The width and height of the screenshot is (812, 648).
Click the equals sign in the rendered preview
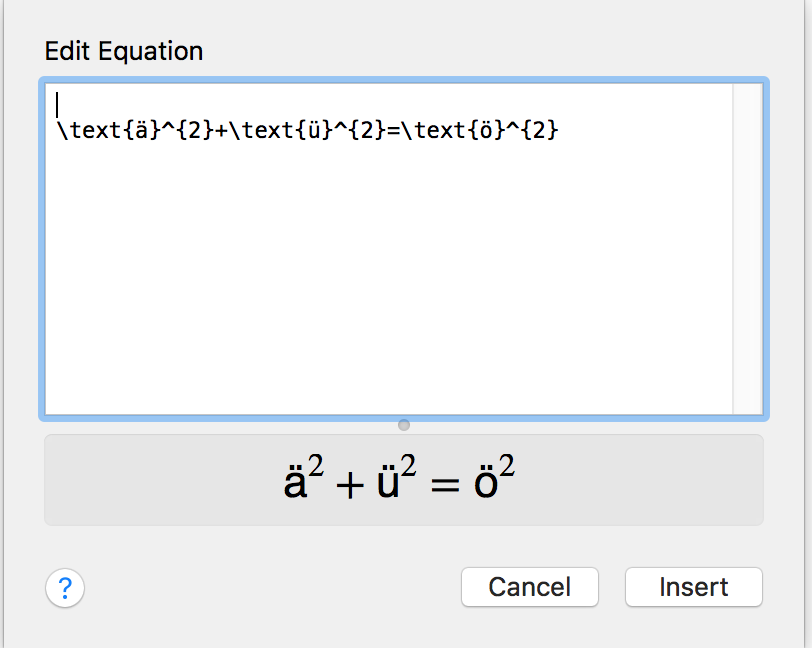pos(446,485)
